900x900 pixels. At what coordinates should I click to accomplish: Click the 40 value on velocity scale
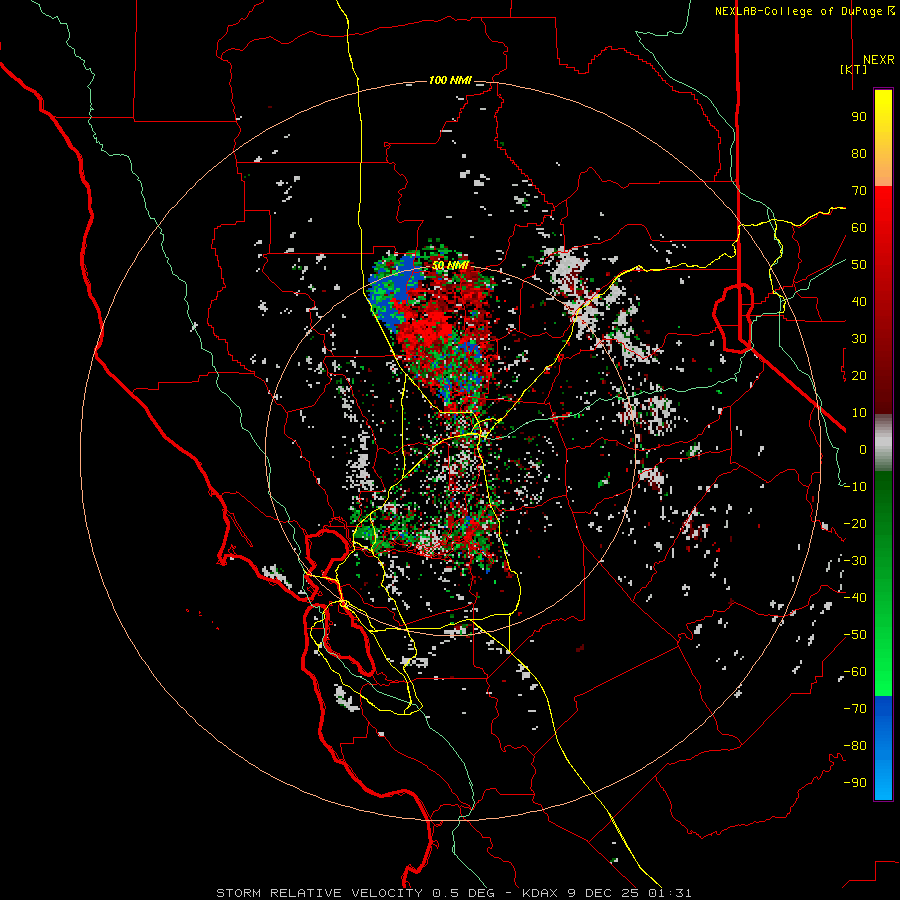tap(859, 302)
